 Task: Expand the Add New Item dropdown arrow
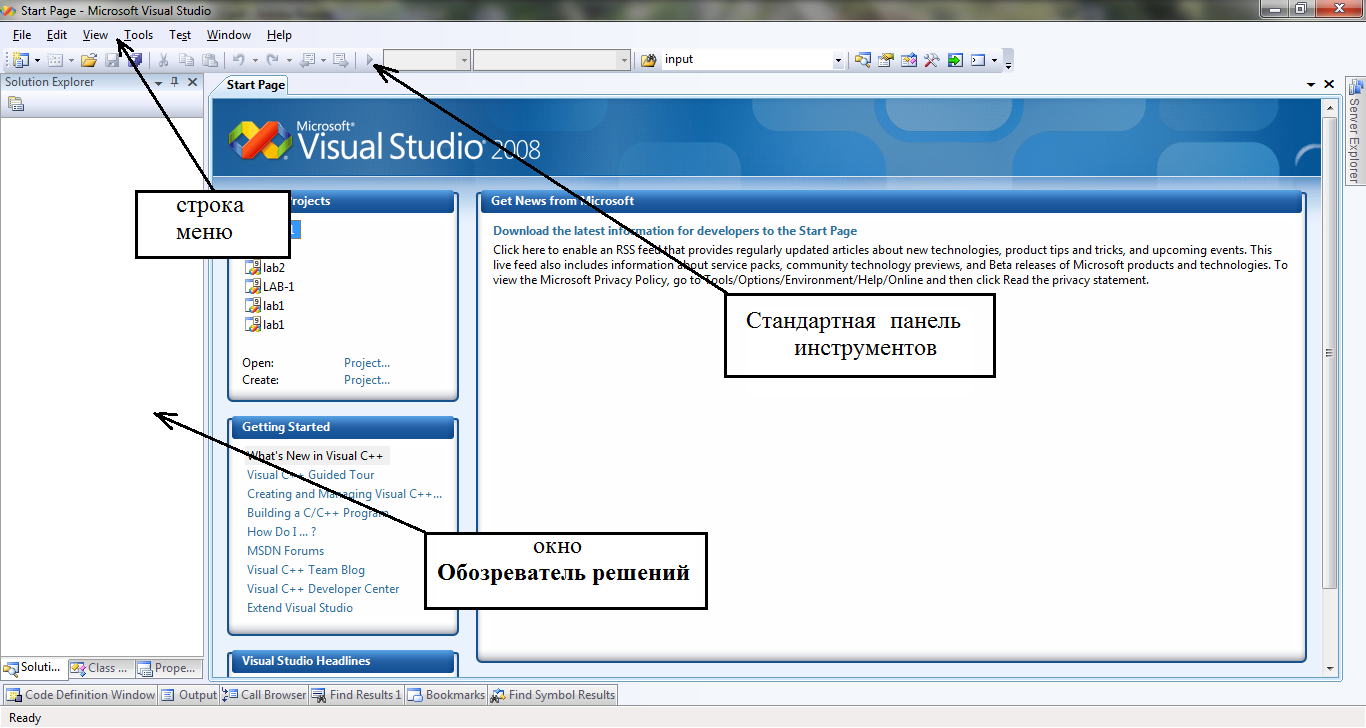(x=71, y=60)
